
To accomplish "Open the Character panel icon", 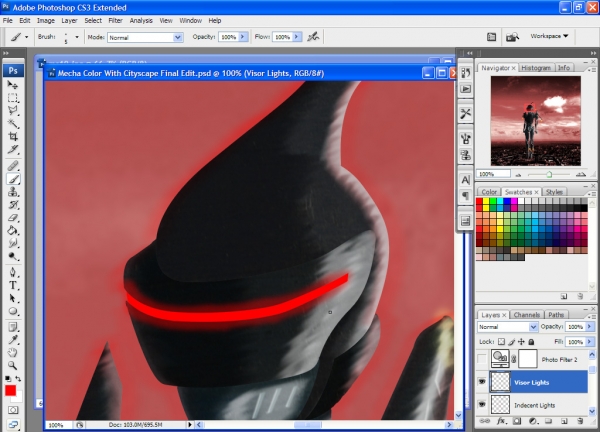I will 465,180.
